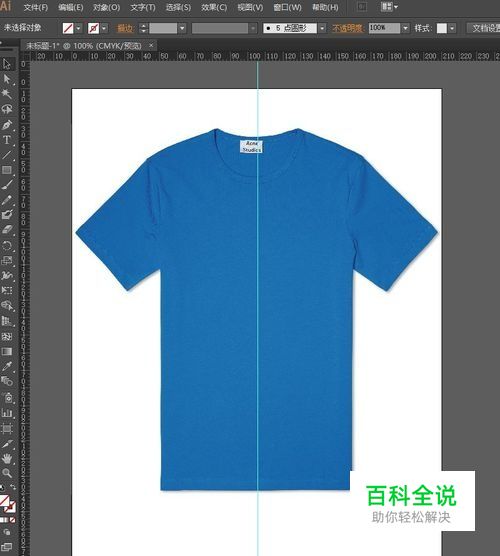Click the 不透明度 opacity panel link
This screenshot has width=500, height=556.
pos(347,28)
